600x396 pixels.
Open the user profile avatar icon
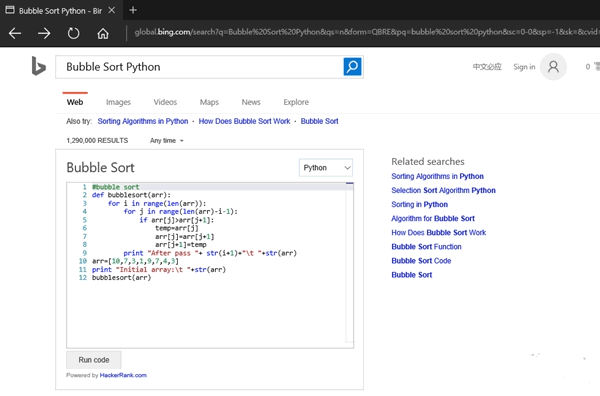(553, 67)
